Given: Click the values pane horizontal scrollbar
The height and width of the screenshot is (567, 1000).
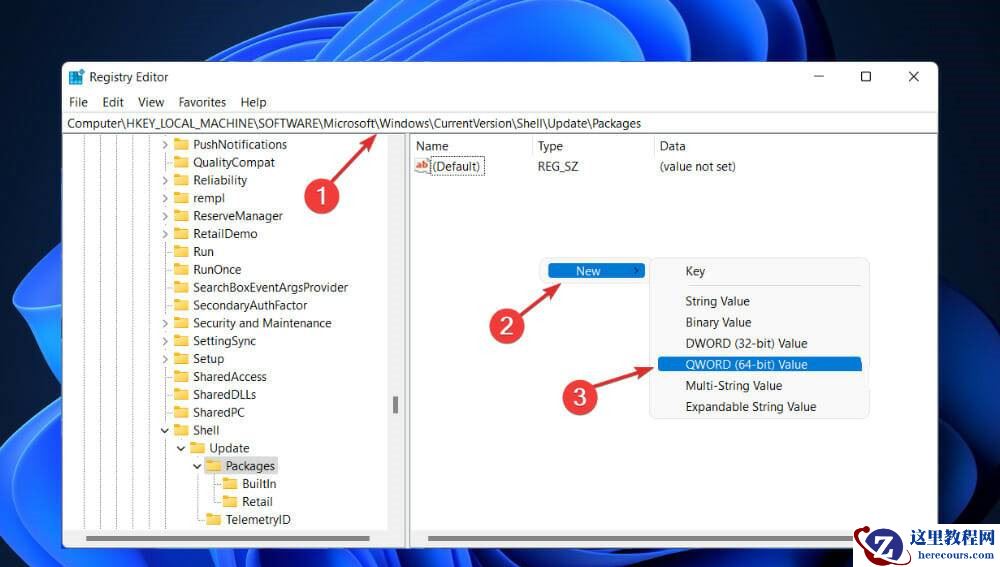Looking at the screenshot, I should (640, 538).
